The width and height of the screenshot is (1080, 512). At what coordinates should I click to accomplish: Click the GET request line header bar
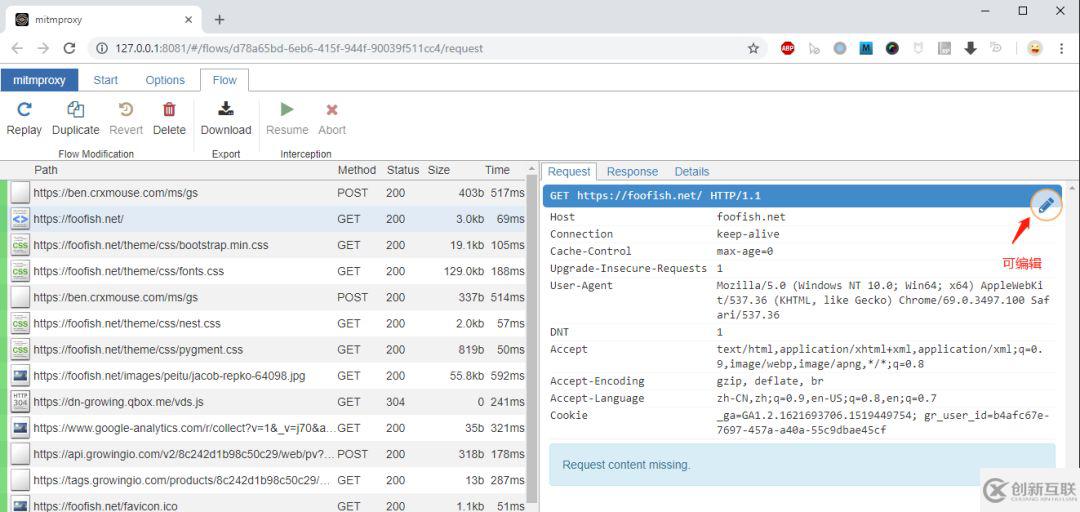click(x=800, y=196)
